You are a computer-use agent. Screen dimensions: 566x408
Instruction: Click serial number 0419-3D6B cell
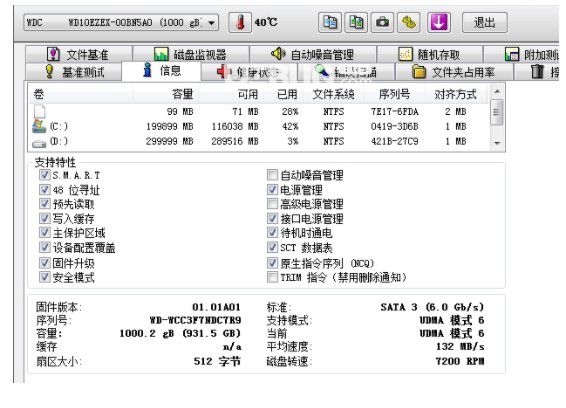click(395, 126)
